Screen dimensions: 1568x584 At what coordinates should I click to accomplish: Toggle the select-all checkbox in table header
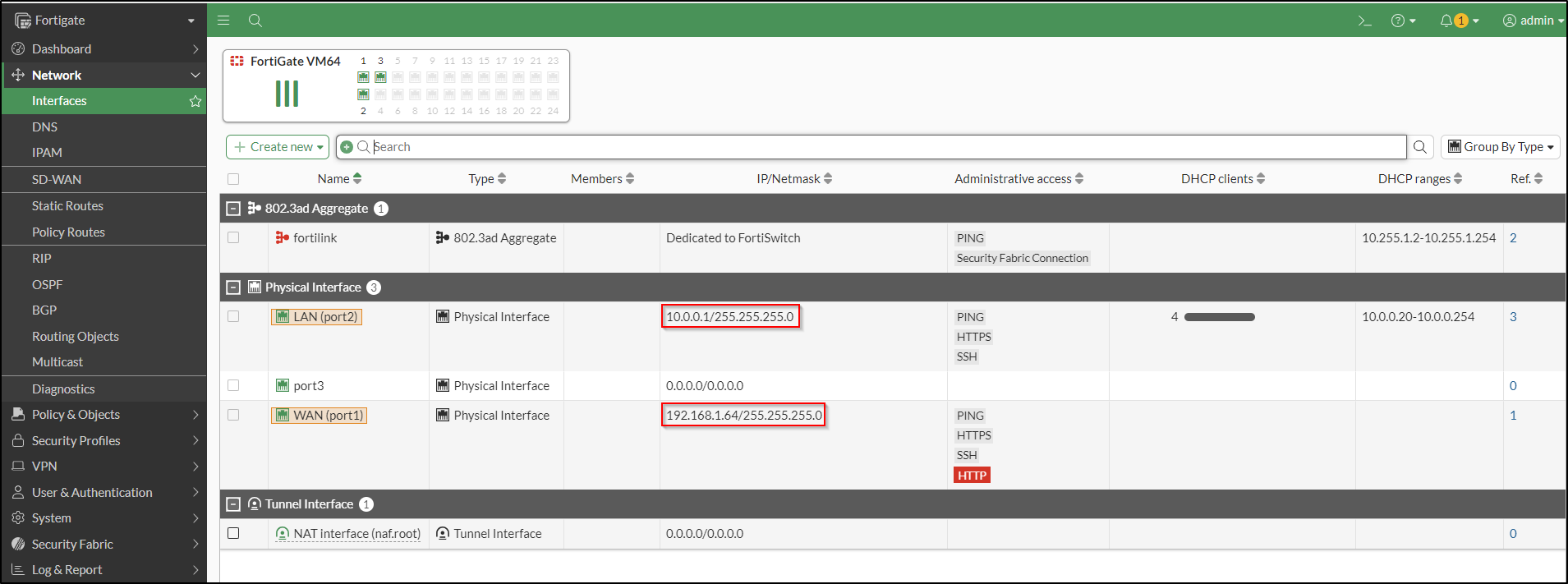coord(233,179)
